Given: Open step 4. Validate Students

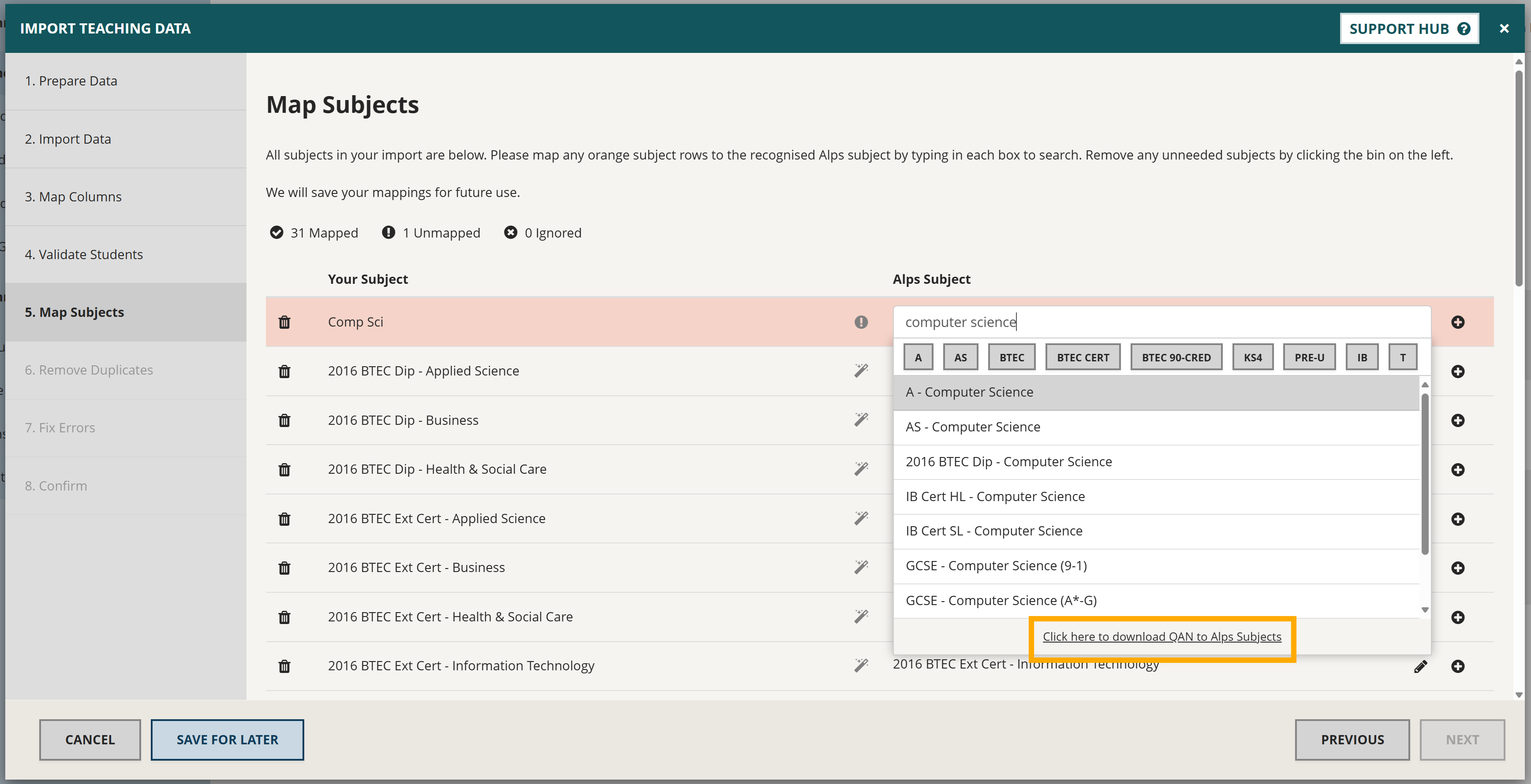Looking at the screenshot, I should [126, 254].
